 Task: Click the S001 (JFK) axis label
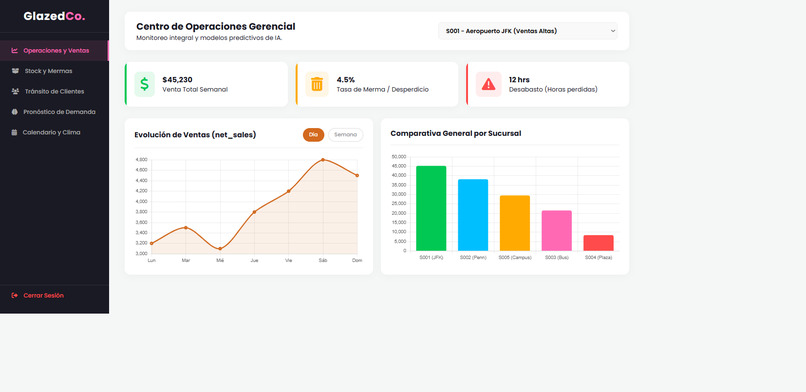(x=431, y=257)
